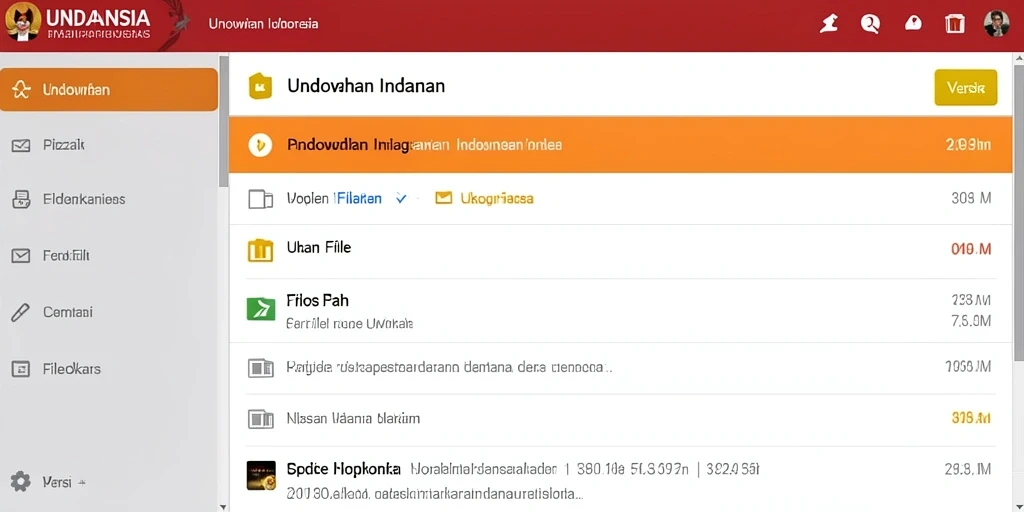Click the main list scrollbar up arrow
Viewport: 1024px width, 512px height.
[1018, 59]
